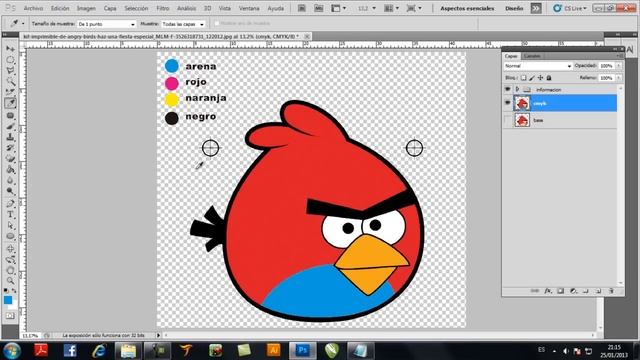The width and height of the screenshot is (640, 360).
Task: Select the Ellipse shape tool
Action: (10, 236)
